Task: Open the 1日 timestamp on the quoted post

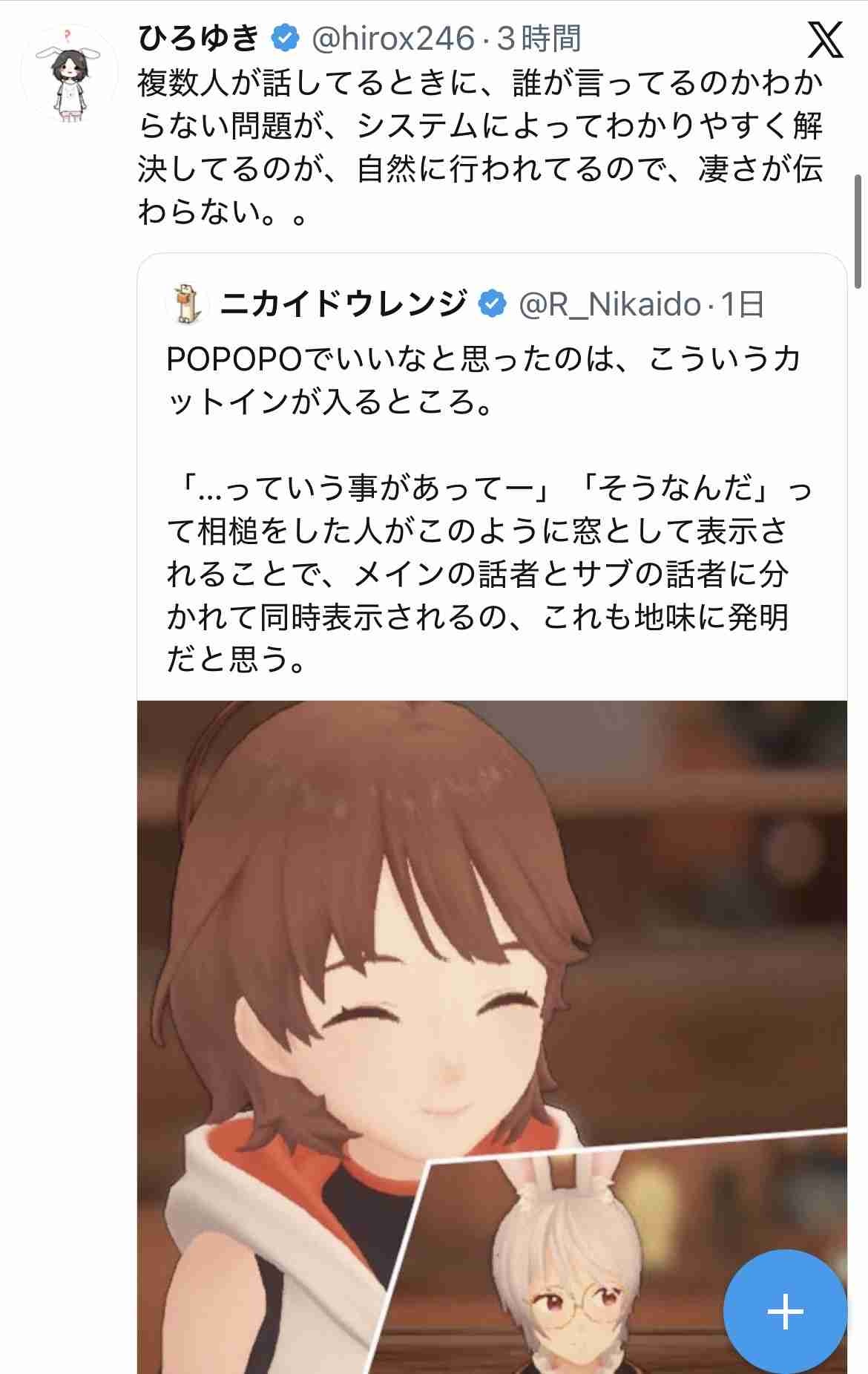Action: point(743,304)
